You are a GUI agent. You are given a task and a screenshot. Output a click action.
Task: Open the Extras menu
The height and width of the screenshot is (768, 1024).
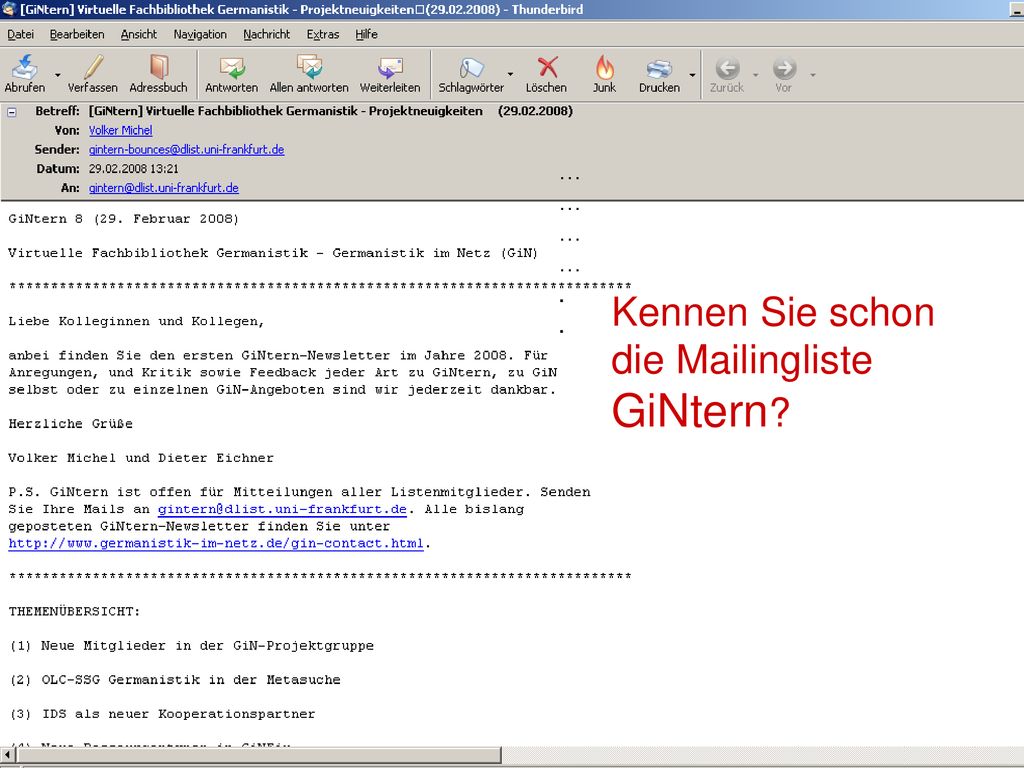pyautogui.click(x=323, y=34)
